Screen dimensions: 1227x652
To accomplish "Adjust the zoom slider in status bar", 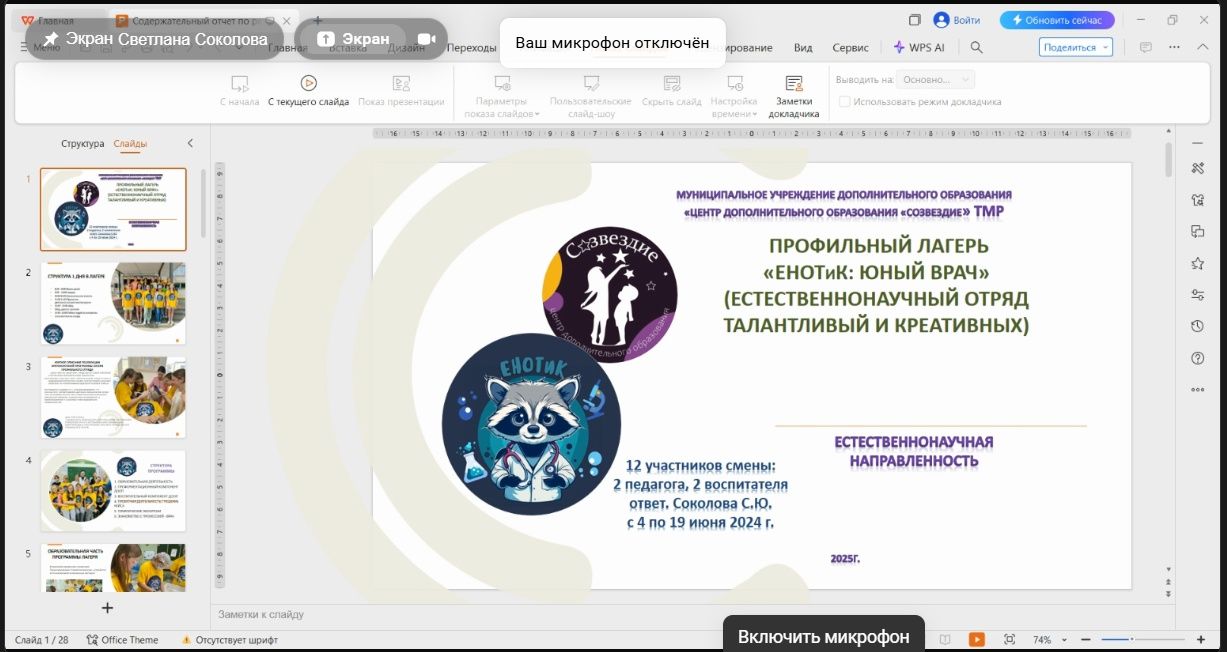I will [x=1143, y=639].
